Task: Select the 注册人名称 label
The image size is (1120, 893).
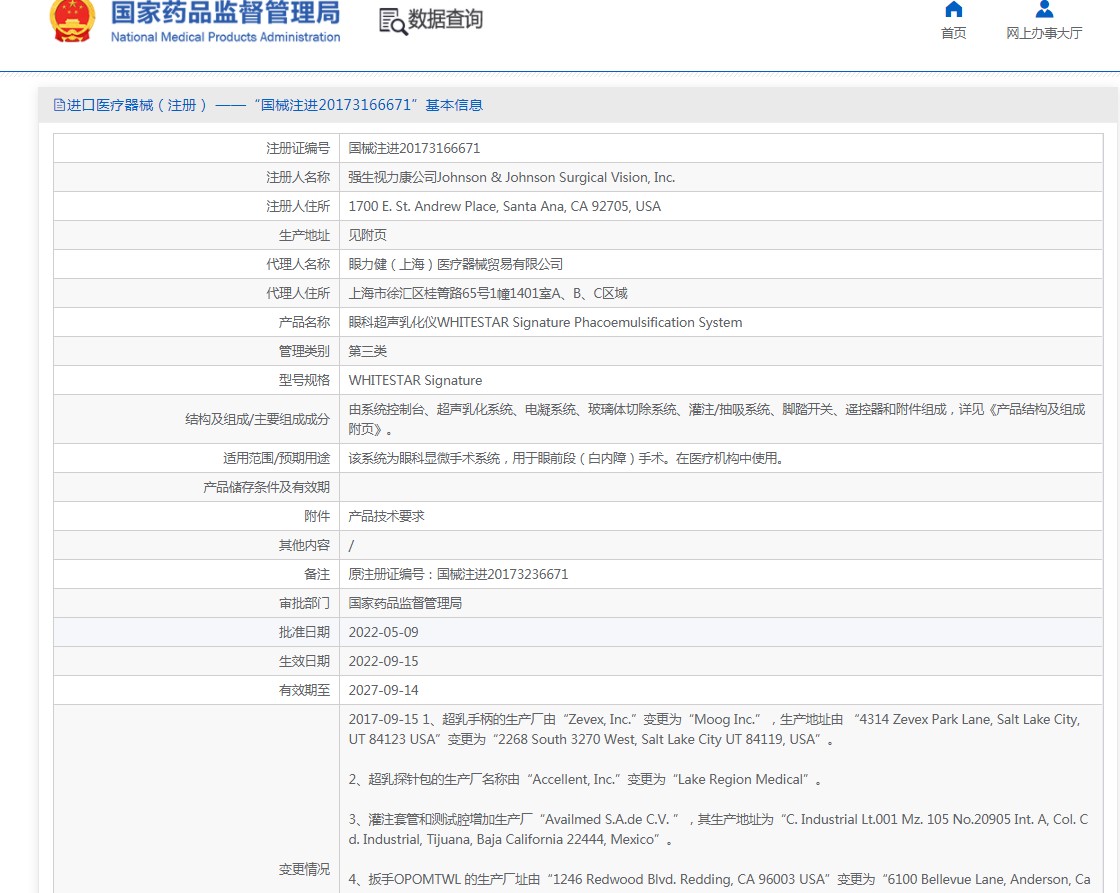Action: [x=298, y=177]
